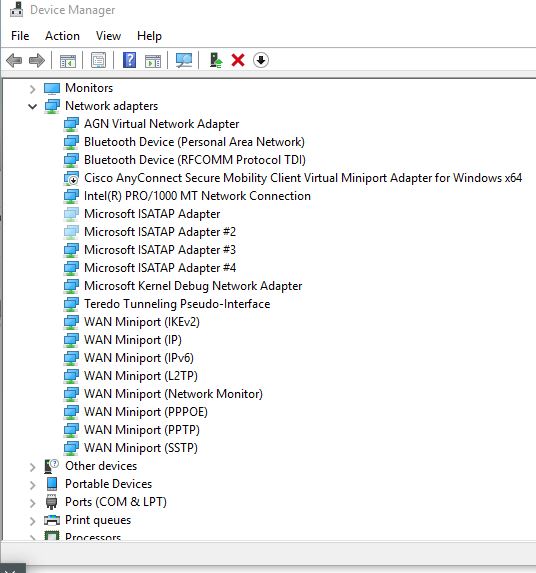Click the Network adapters category icon
This screenshot has width=536, height=573.
point(52,106)
